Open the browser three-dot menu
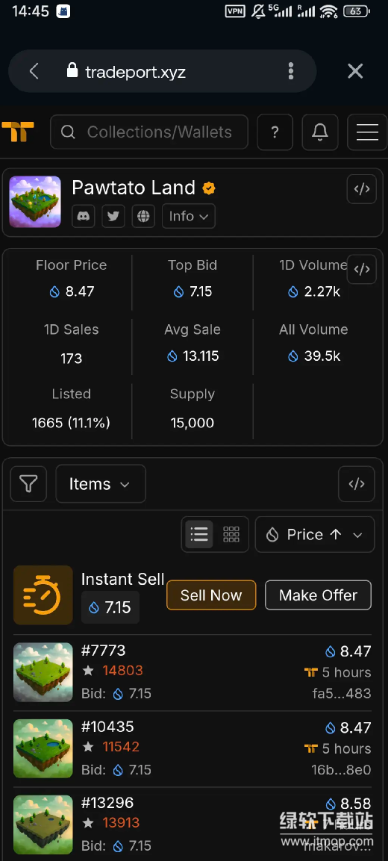Viewport: 388px width, 861px height. click(x=291, y=71)
